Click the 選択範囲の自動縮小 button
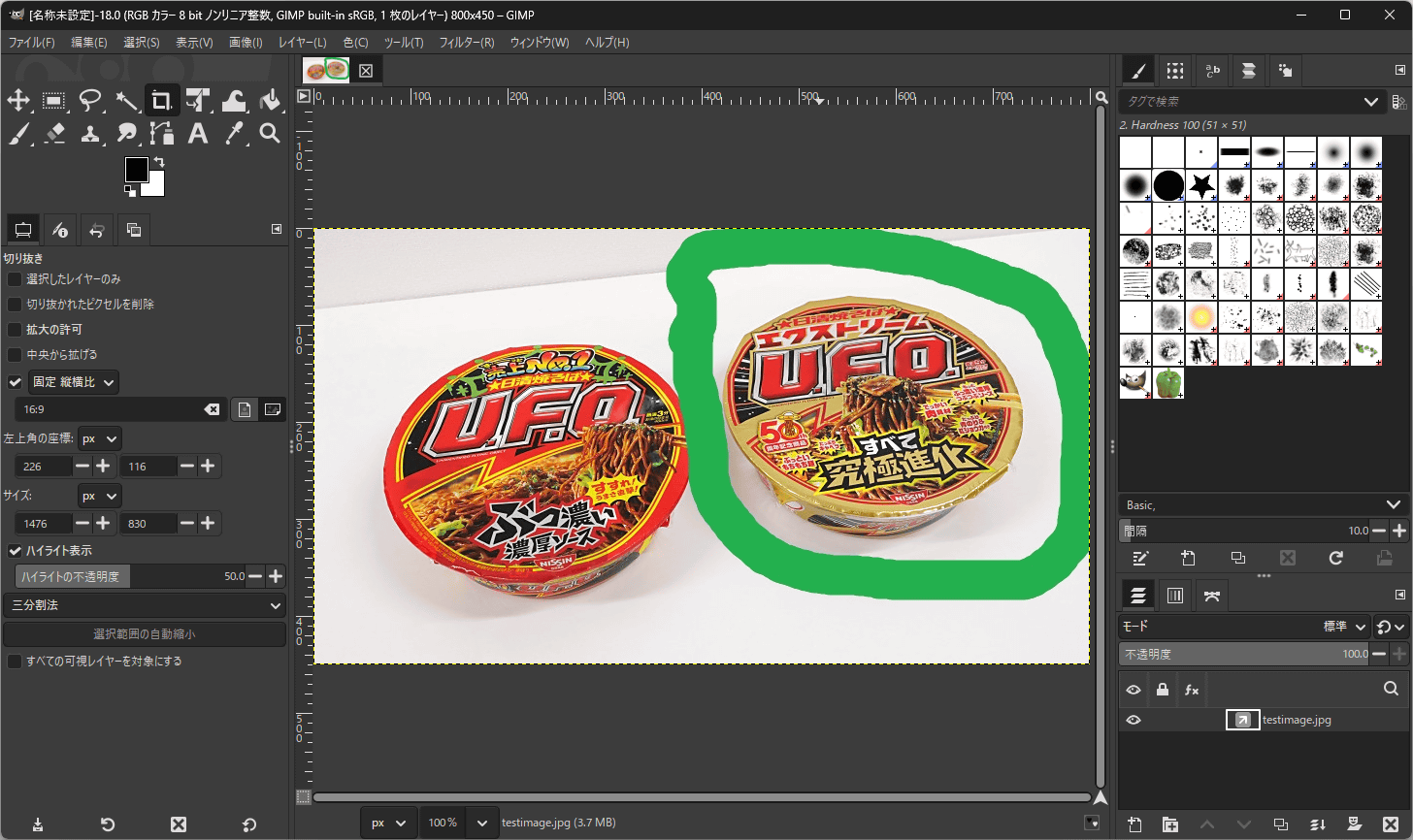 click(145, 634)
